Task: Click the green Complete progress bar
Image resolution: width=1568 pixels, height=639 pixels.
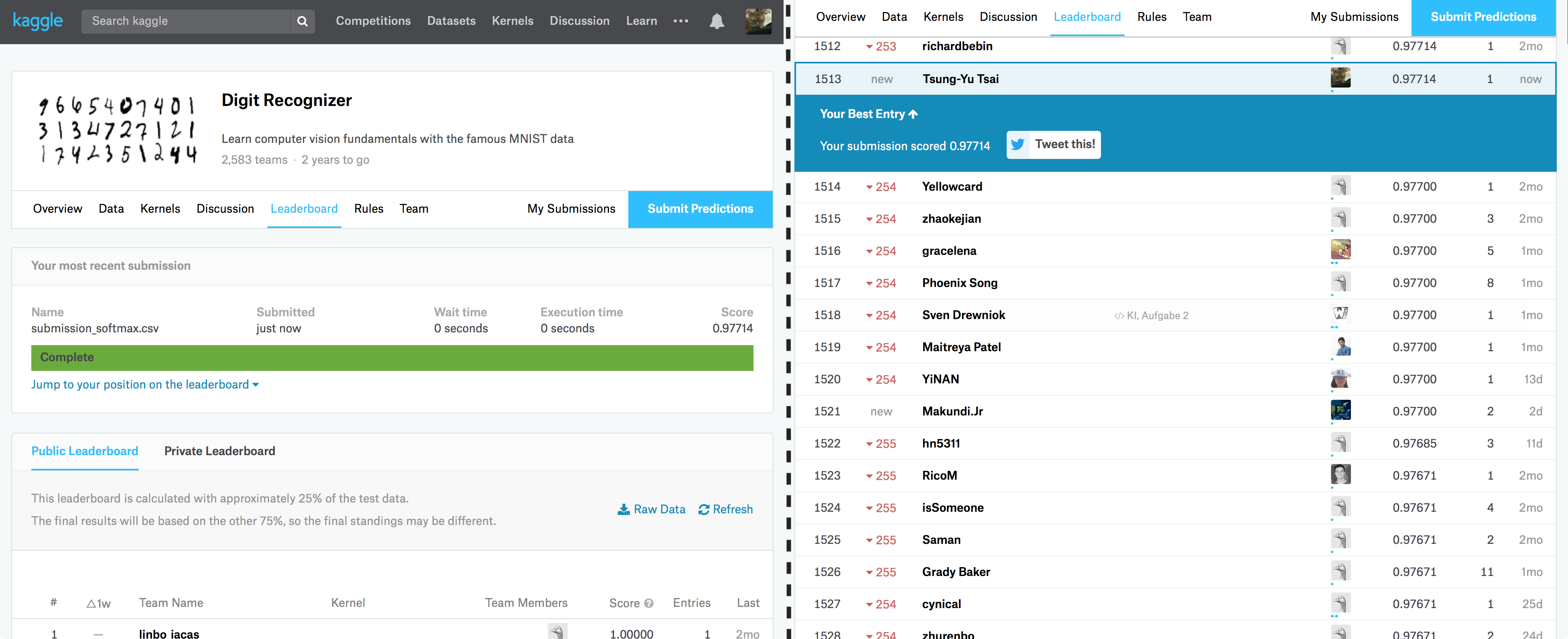Action: point(392,358)
